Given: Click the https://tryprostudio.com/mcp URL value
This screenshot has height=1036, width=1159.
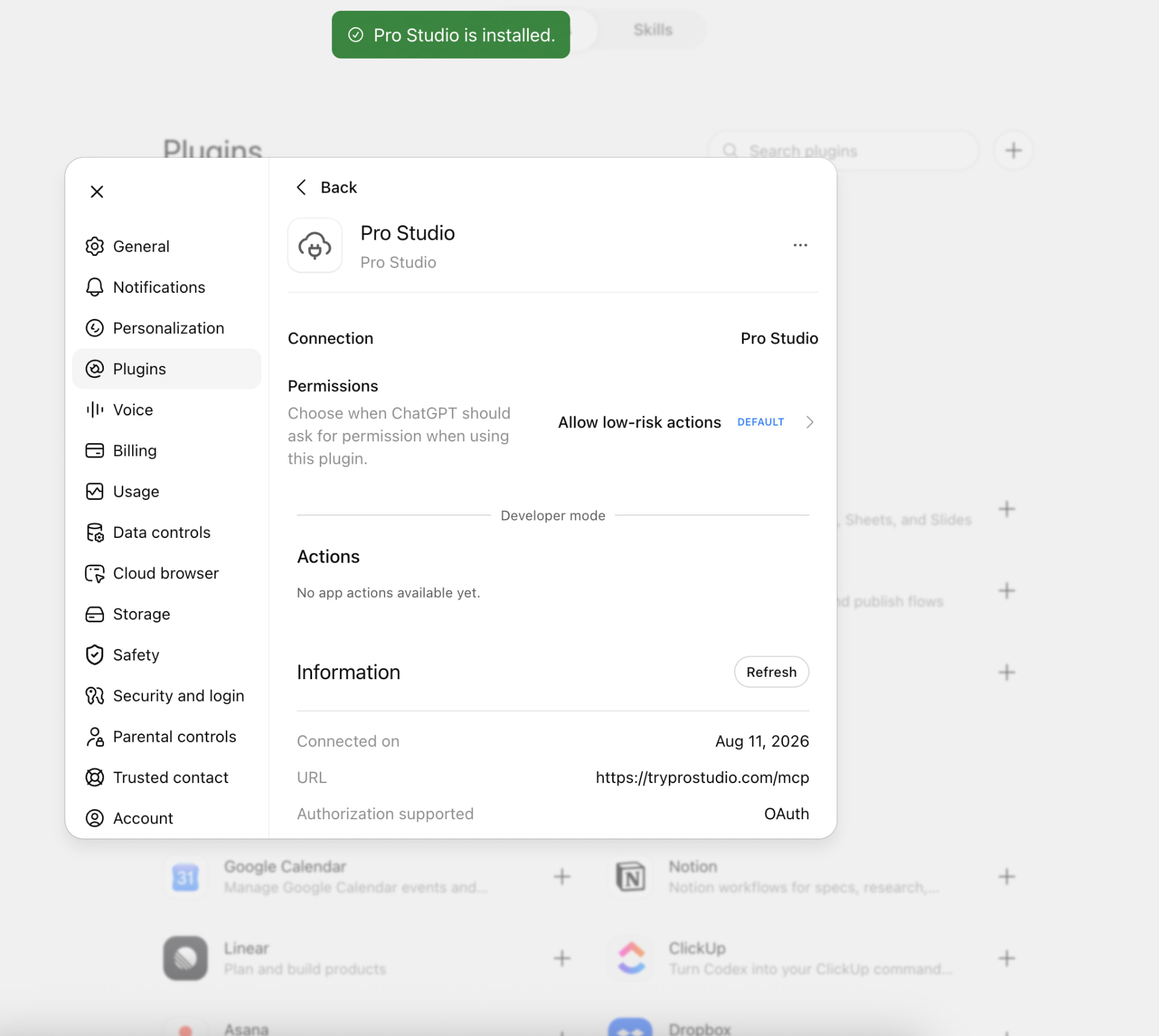Looking at the screenshot, I should pyautogui.click(x=702, y=778).
